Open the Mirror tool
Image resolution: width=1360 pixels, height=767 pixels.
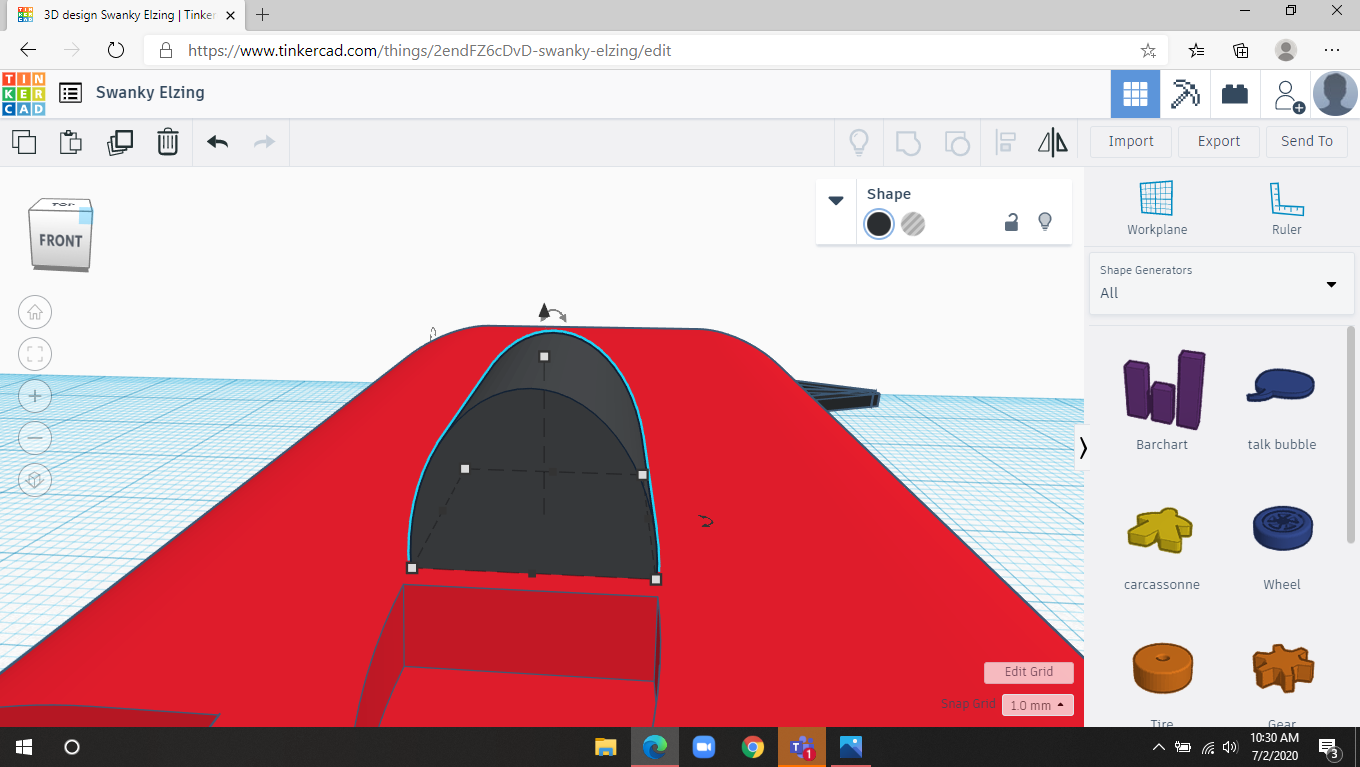tap(1051, 142)
